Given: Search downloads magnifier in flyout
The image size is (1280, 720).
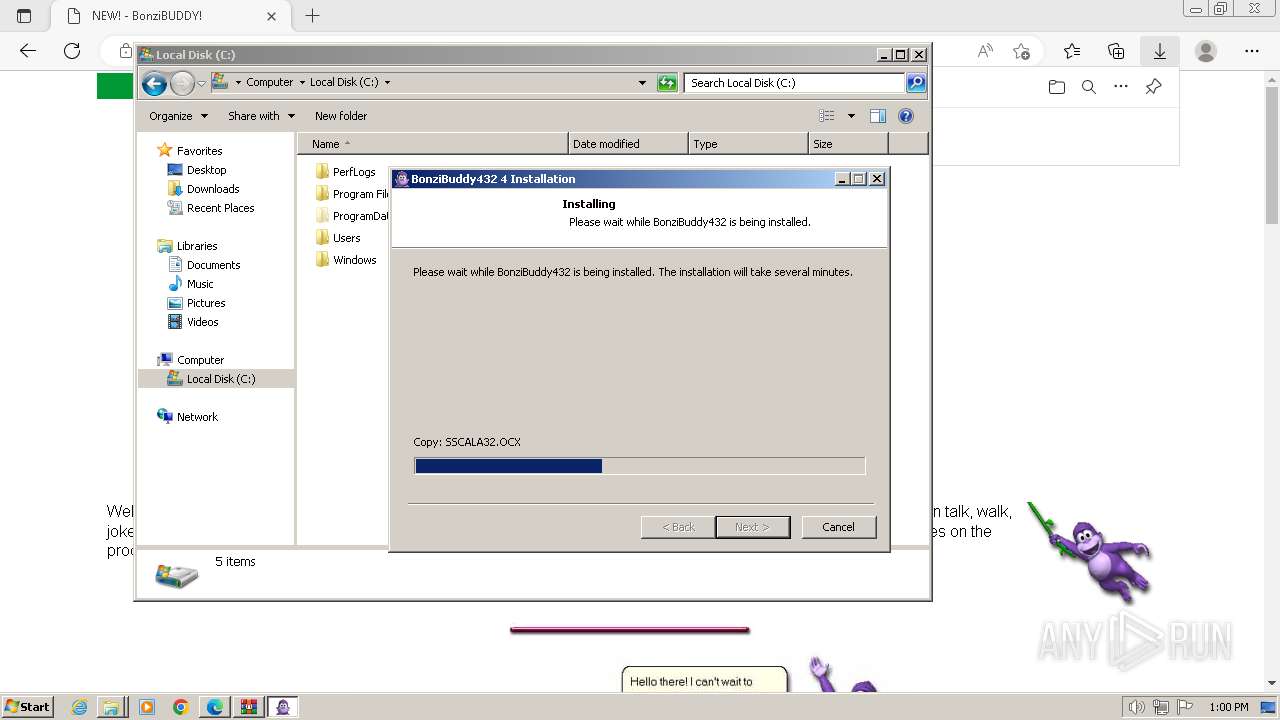Looking at the screenshot, I should [1089, 87].
